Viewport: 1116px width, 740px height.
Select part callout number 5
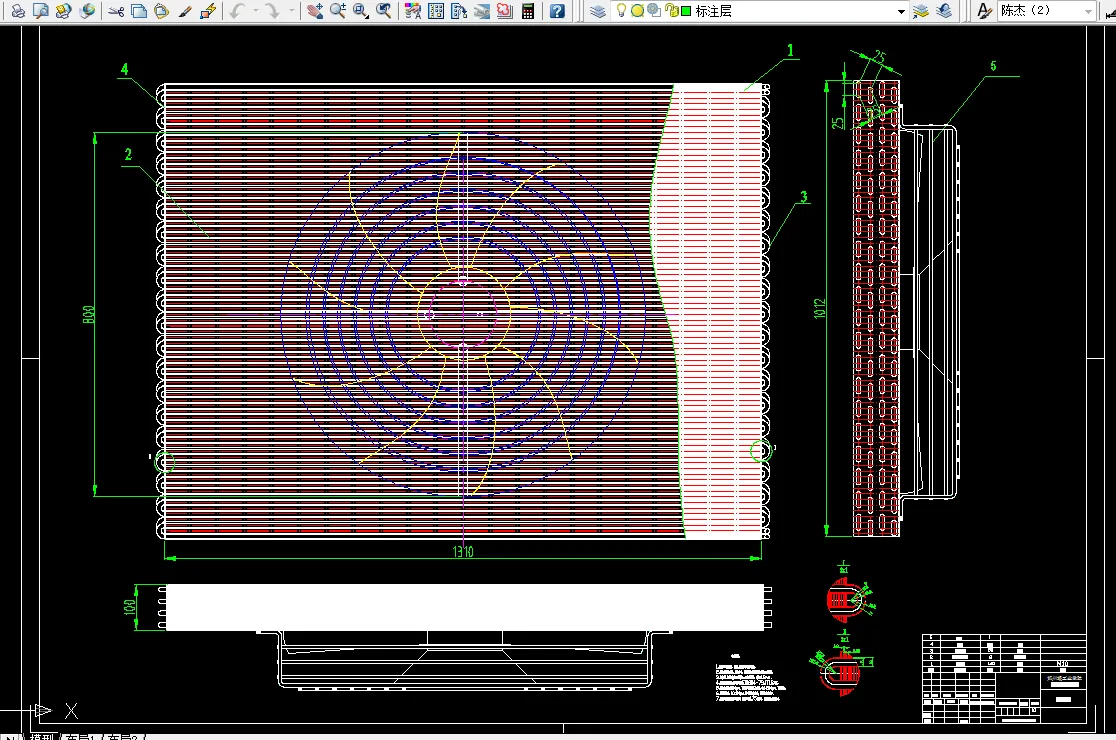point(994,66)
